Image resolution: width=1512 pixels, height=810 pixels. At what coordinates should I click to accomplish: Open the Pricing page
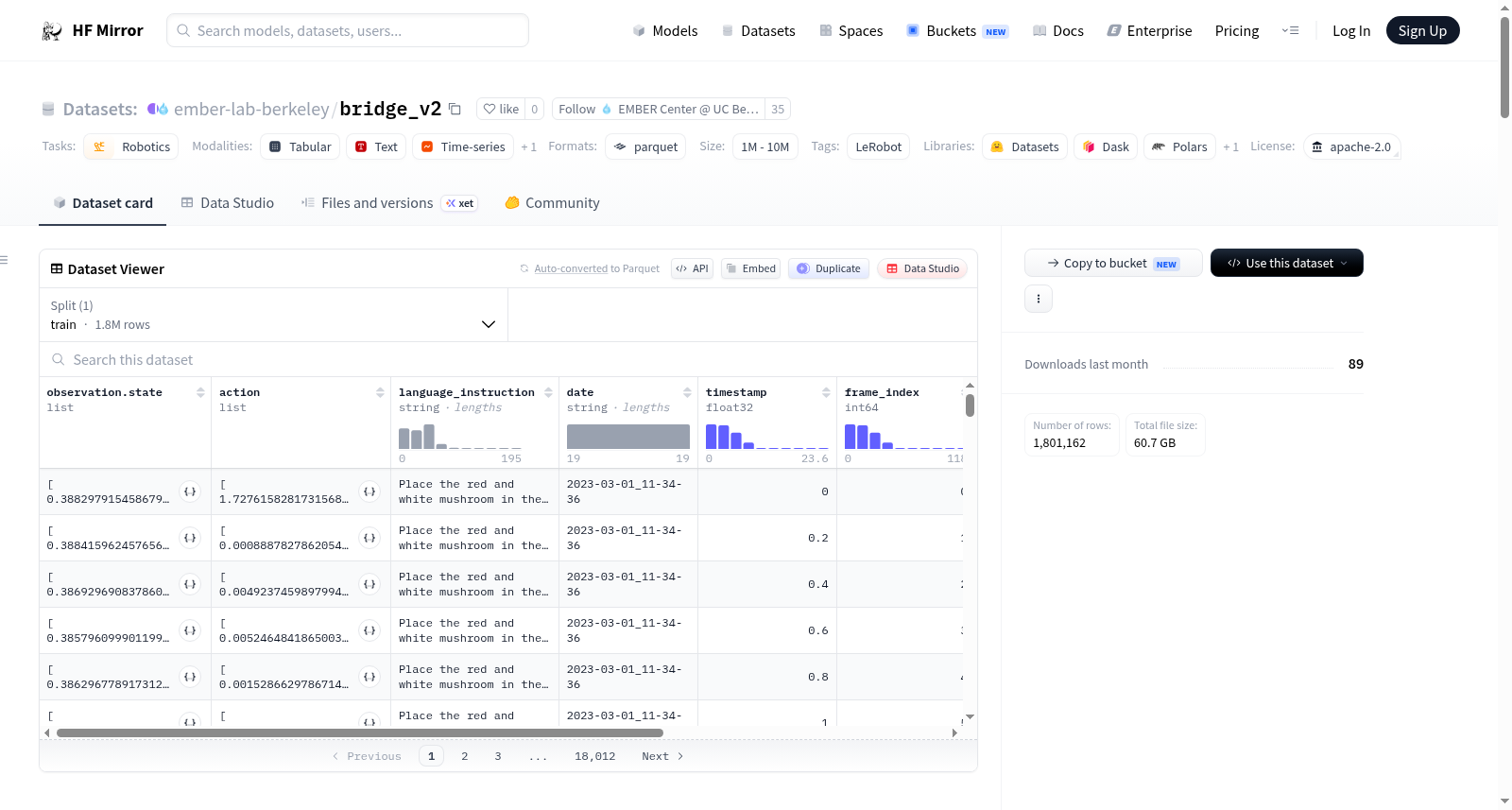pyautogui.click(x=1237, y=30)
